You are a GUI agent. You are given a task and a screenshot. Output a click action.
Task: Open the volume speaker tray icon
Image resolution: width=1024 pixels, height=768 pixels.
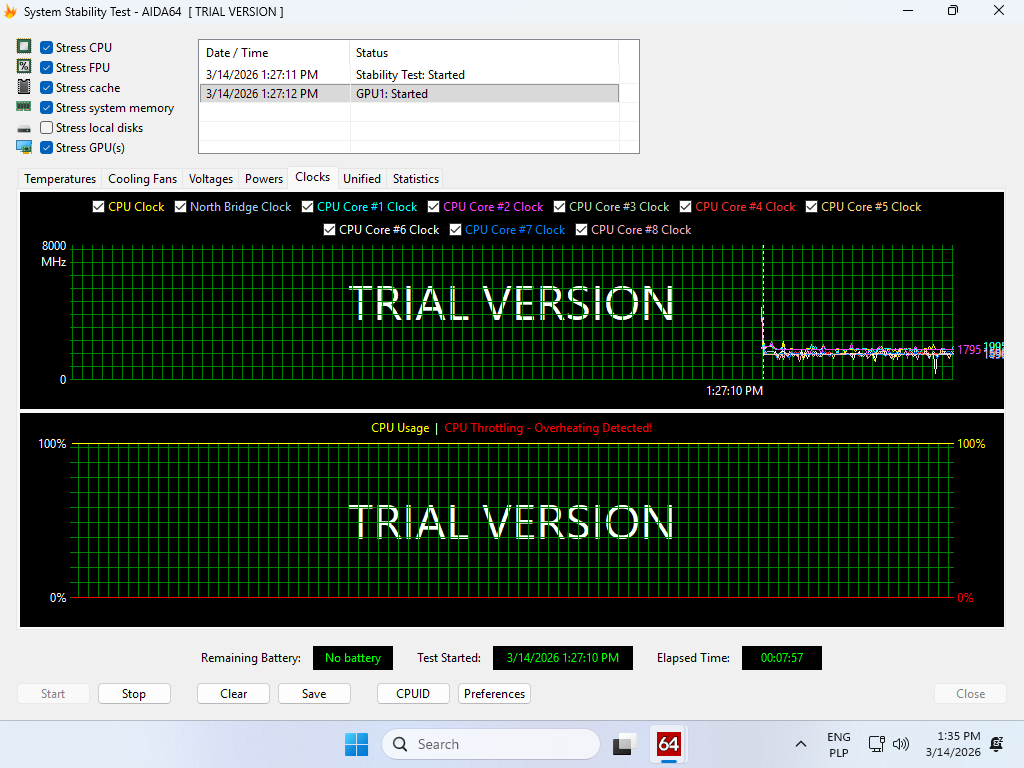(x=901, y=744)
